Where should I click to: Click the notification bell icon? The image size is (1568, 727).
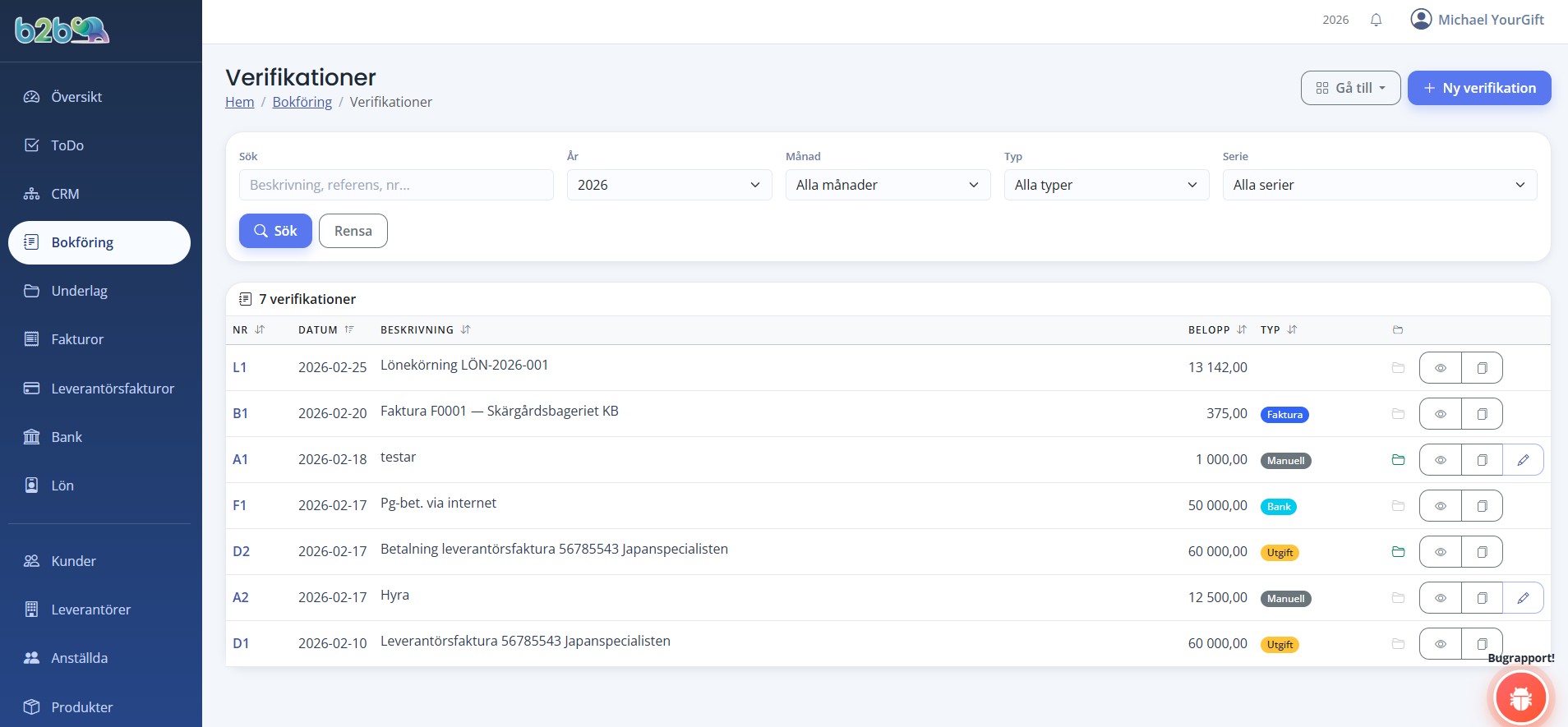pyautogui.click(x=1376, y=20)
